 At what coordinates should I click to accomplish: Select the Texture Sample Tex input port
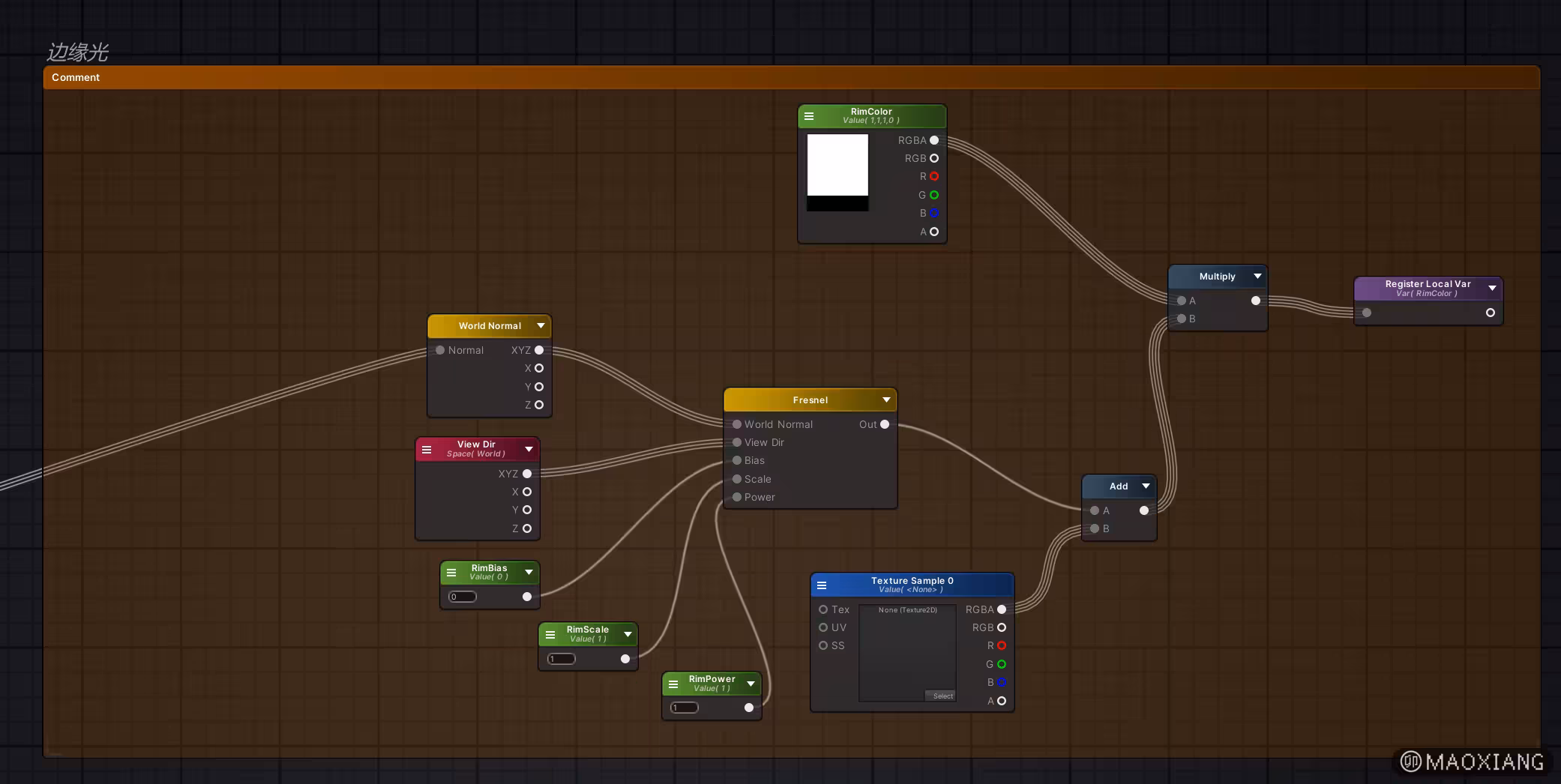tap(823, 609)
